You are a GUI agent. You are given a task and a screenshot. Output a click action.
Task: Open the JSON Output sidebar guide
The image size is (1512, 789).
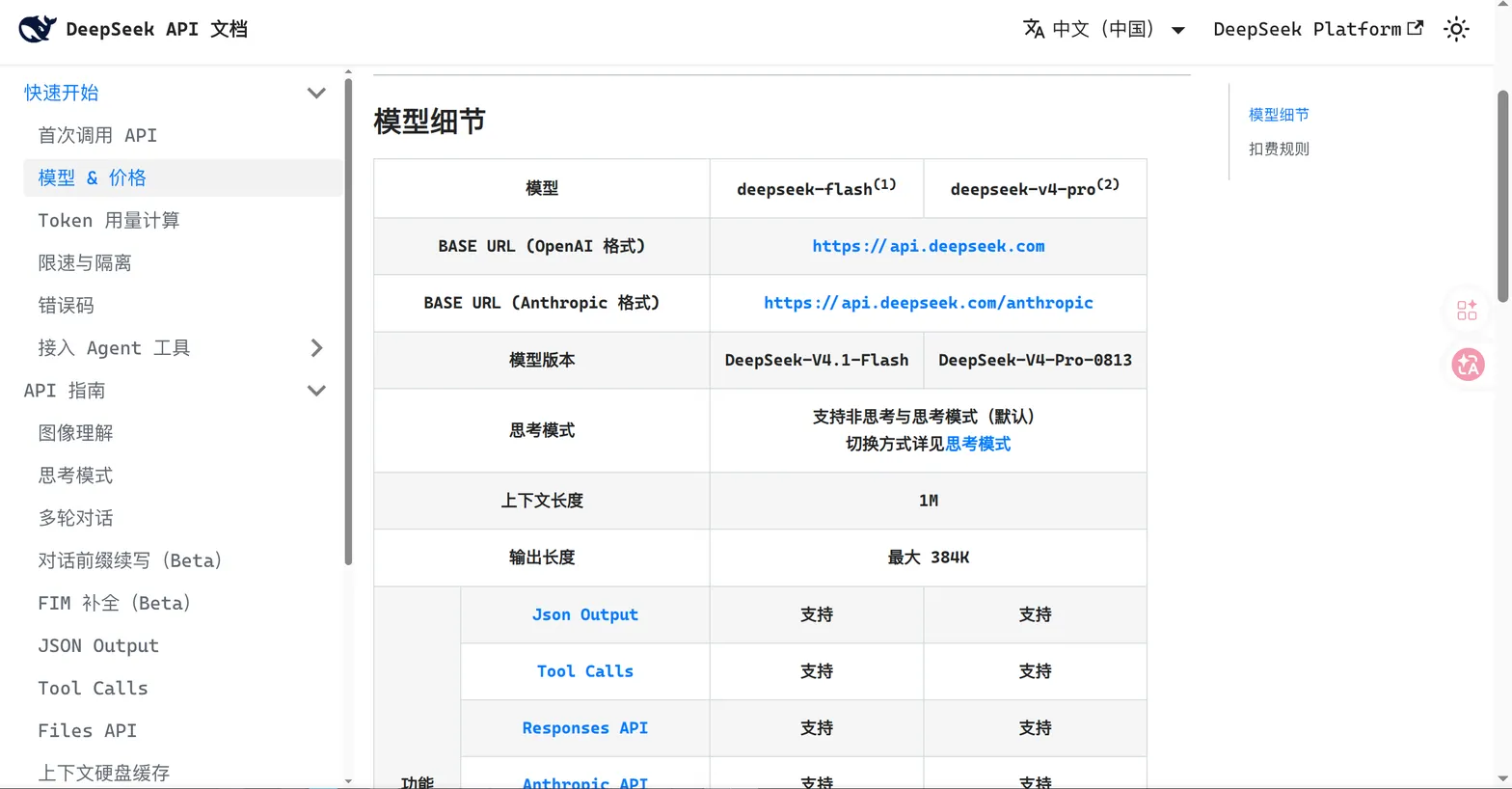pos(98,645)
